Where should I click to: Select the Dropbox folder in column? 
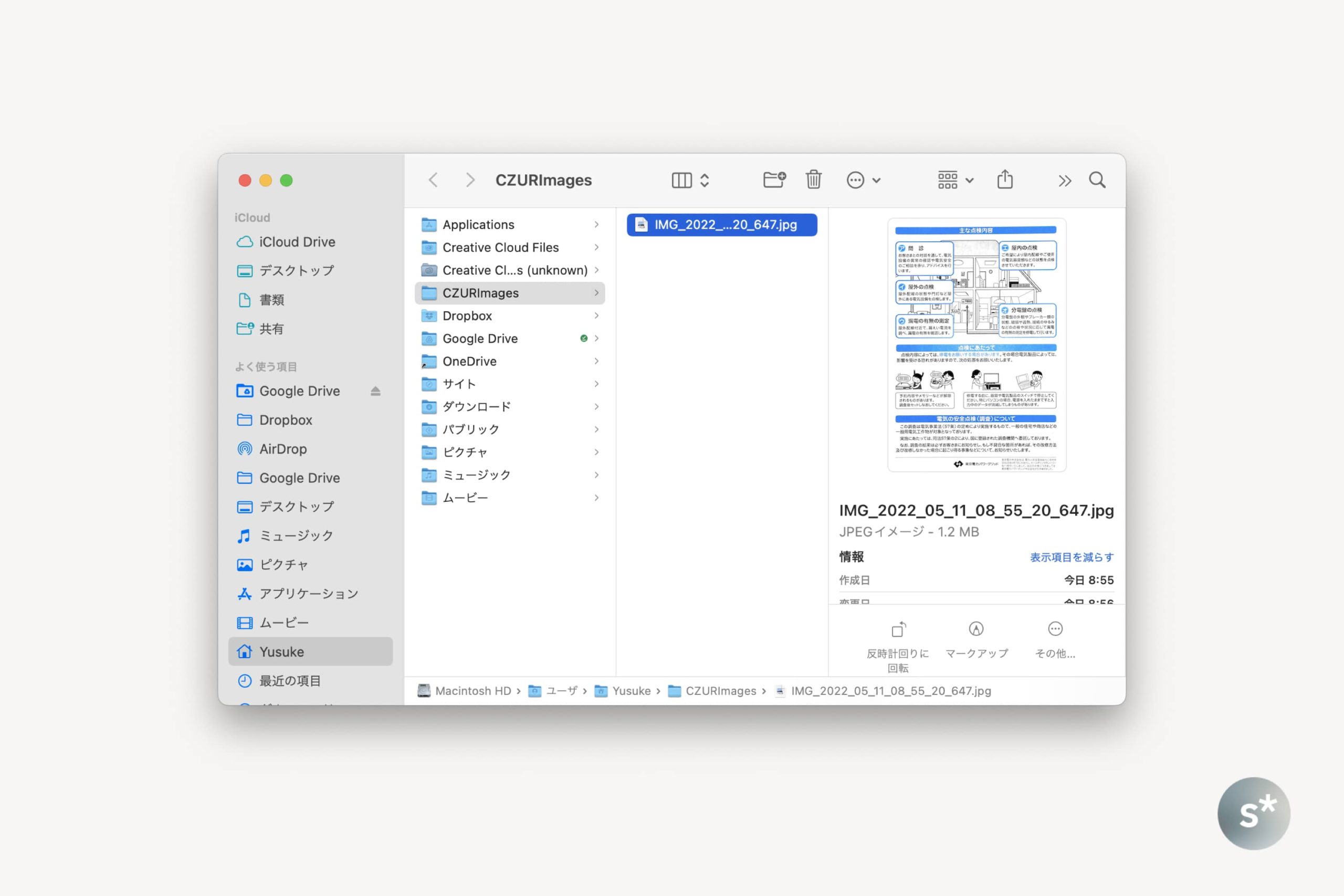467,316
